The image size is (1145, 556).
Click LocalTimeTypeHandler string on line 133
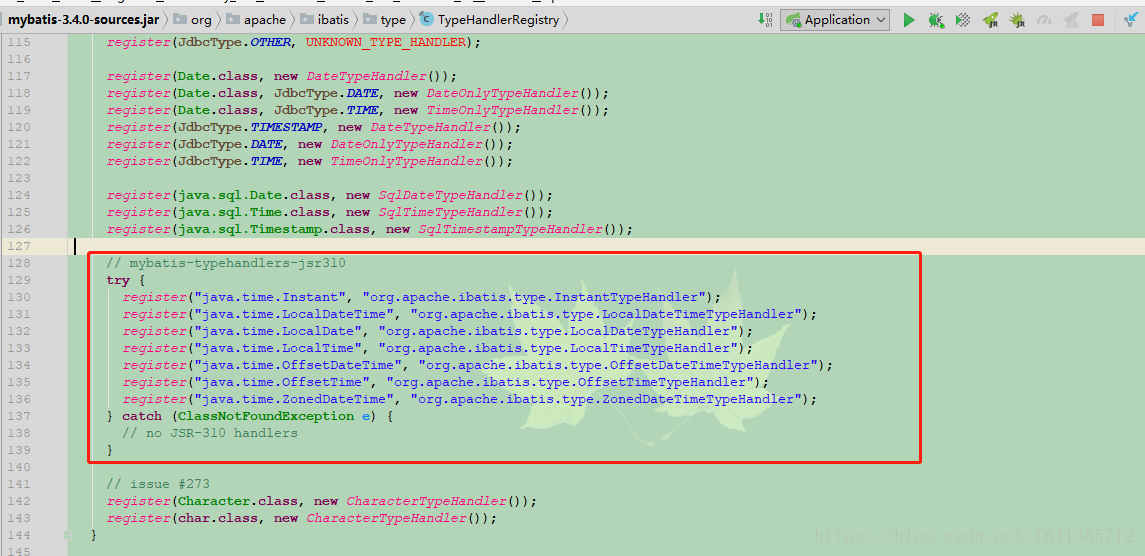click(558, 348)
